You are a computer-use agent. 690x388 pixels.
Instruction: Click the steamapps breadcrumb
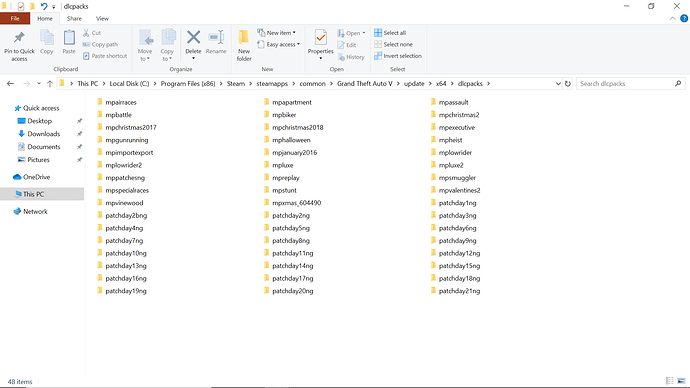click(272, 84)
